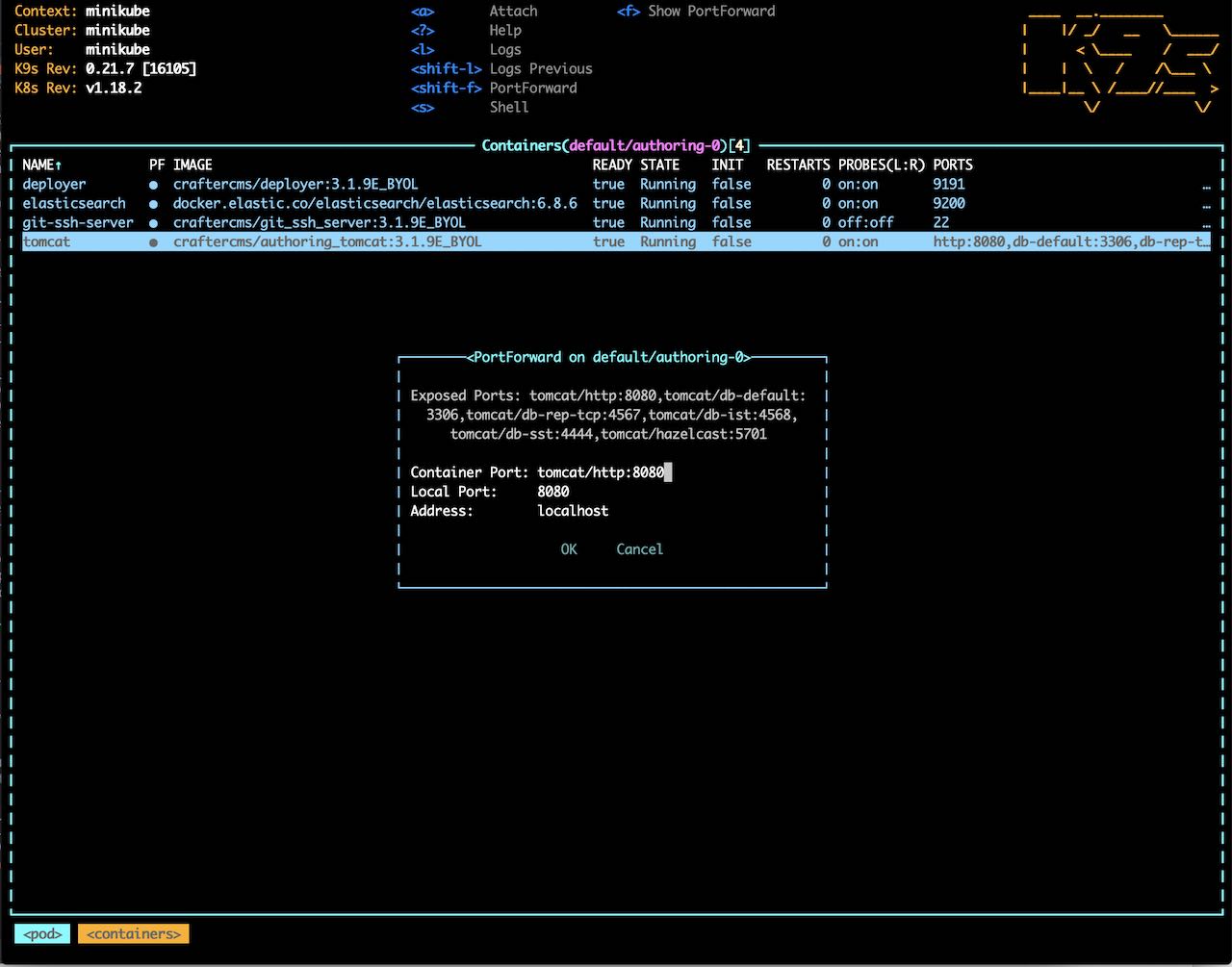Screen dimensions: 1232x967
Task: Click OK in the PortForward dialog
Action: (x=569, y=549)
